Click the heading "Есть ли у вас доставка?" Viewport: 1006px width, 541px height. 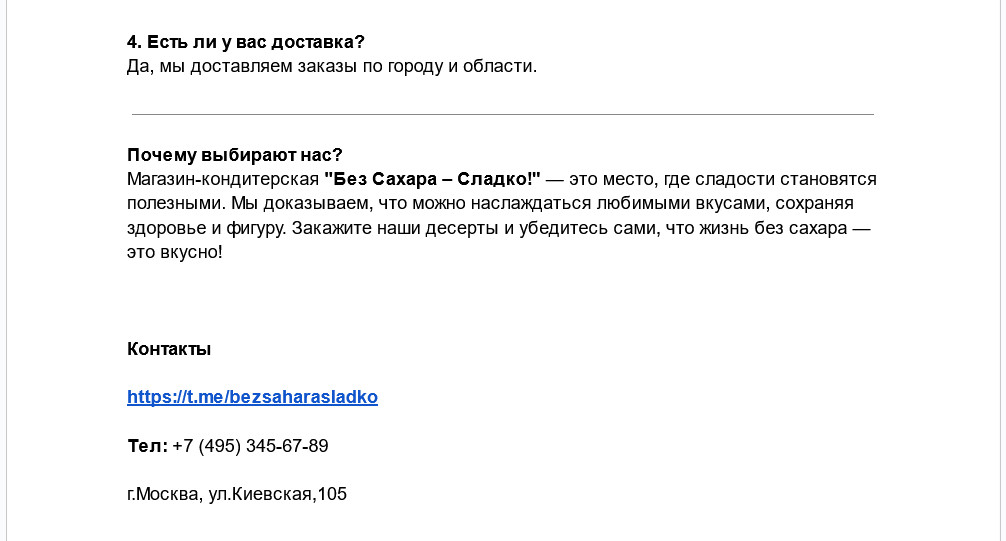256,42
